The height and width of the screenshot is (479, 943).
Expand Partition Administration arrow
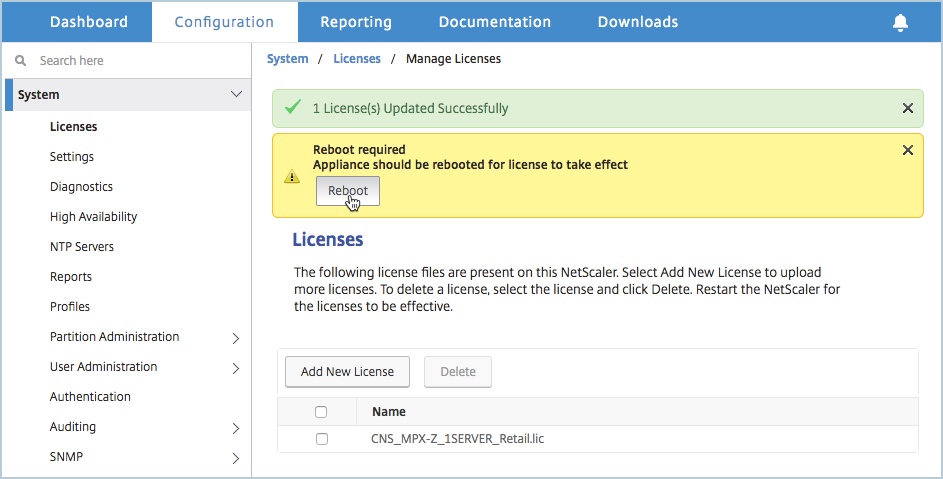pos(236,338)
